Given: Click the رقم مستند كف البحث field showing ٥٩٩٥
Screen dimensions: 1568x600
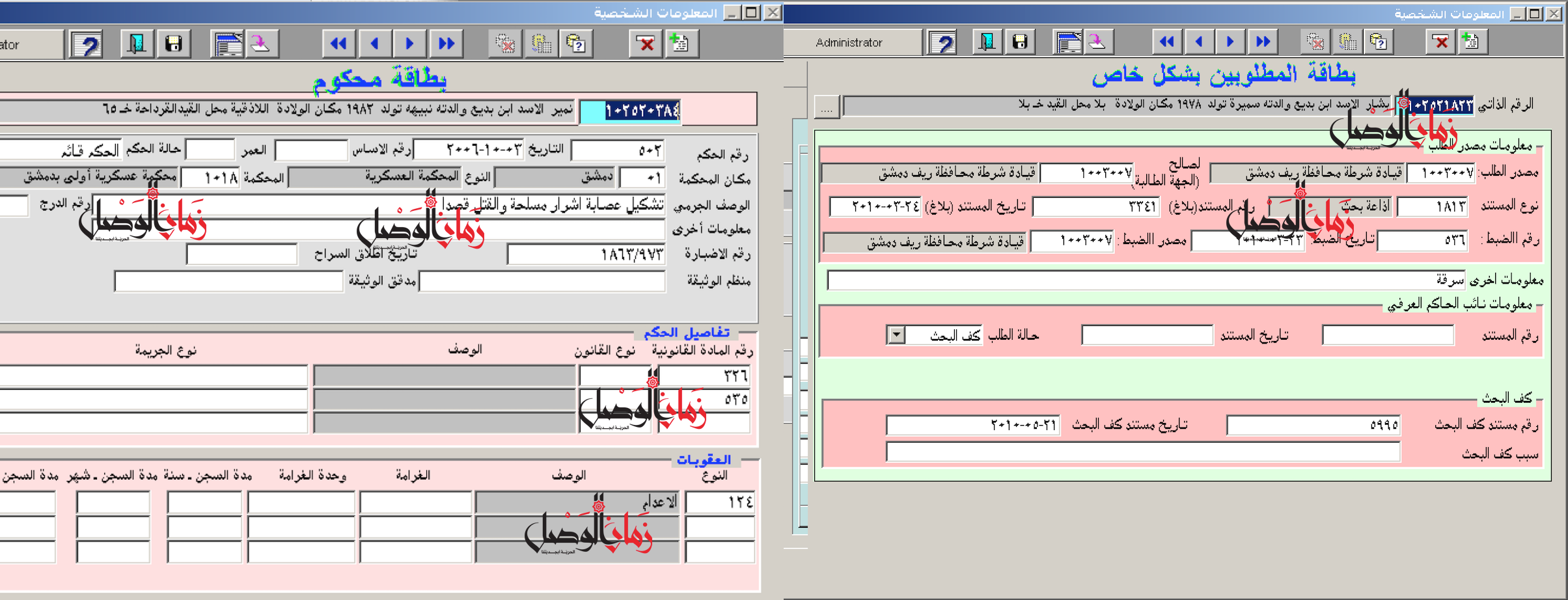Looking at the screenshot, I should point(1313,425).
